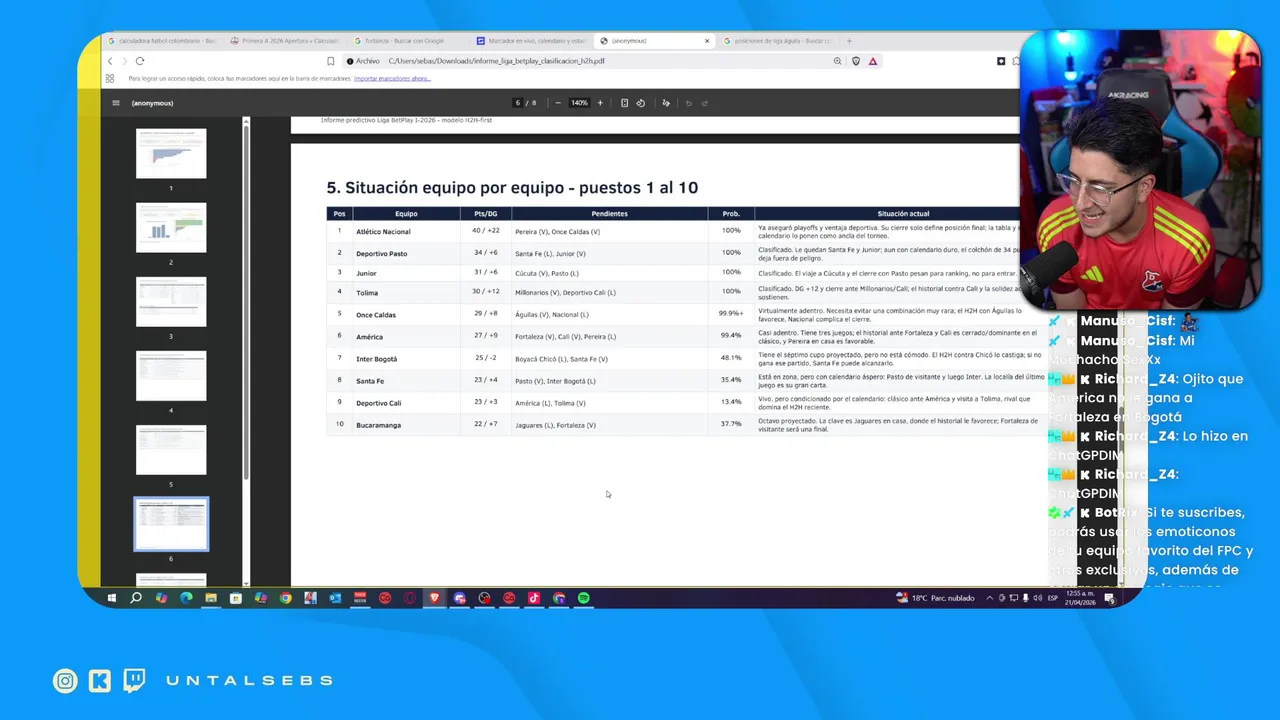Open Google Chrome from the taskbar
The height and width of the screenshot is (720, 1280).
[x=286, y=598]
